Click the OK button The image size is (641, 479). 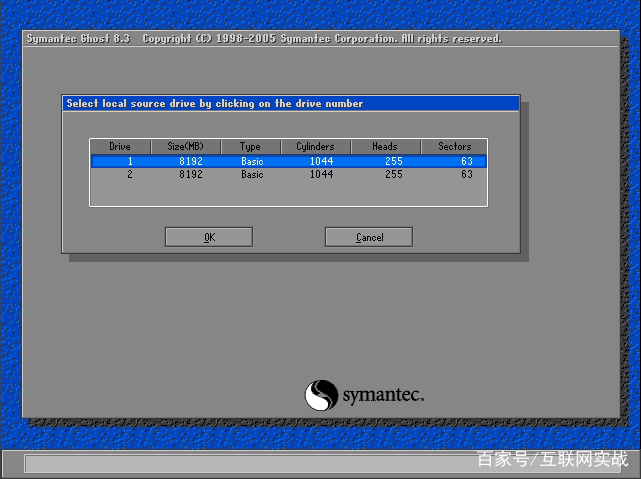(209, 237)
